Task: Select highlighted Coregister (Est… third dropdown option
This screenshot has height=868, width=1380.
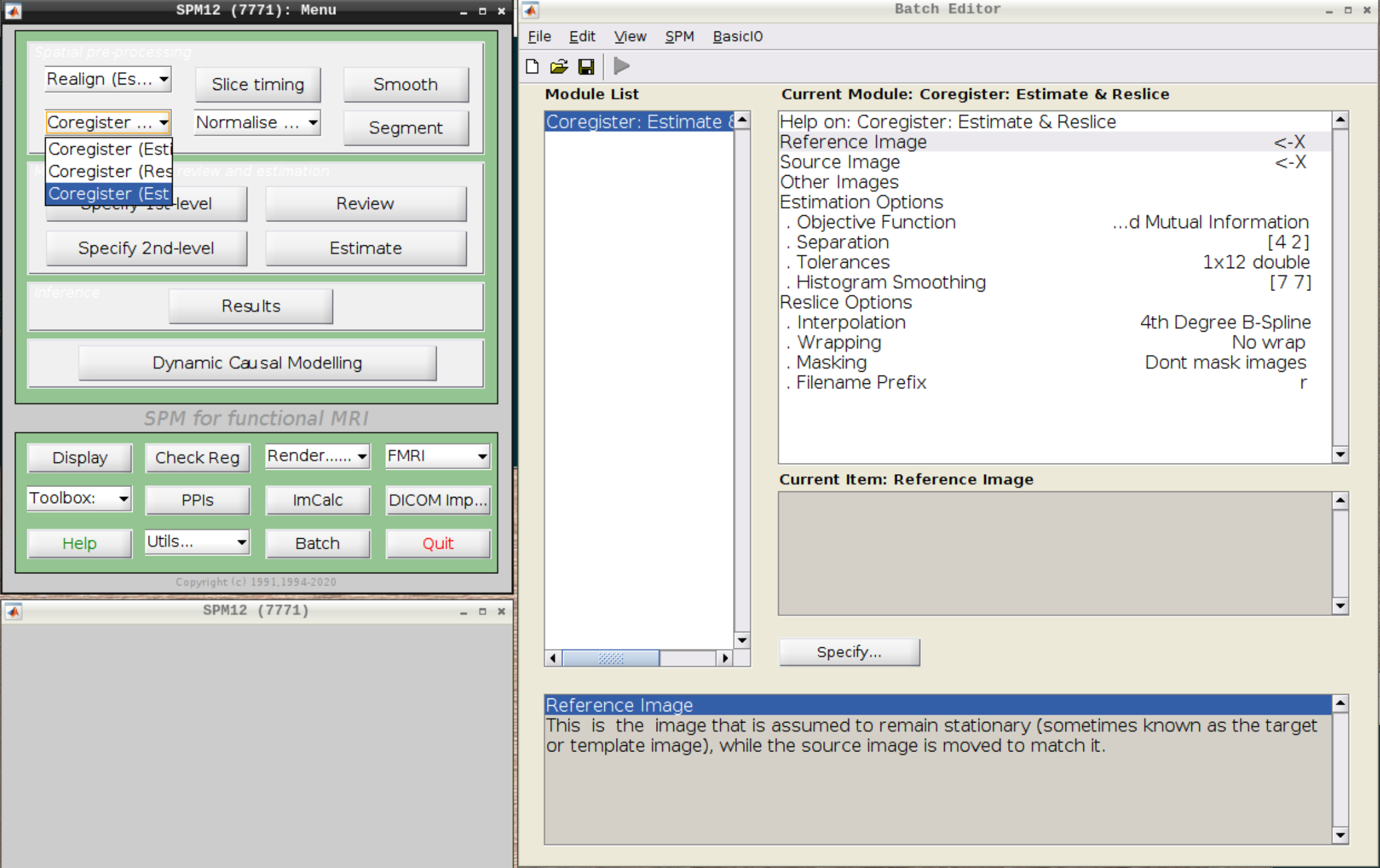Action: pos(109,194)
